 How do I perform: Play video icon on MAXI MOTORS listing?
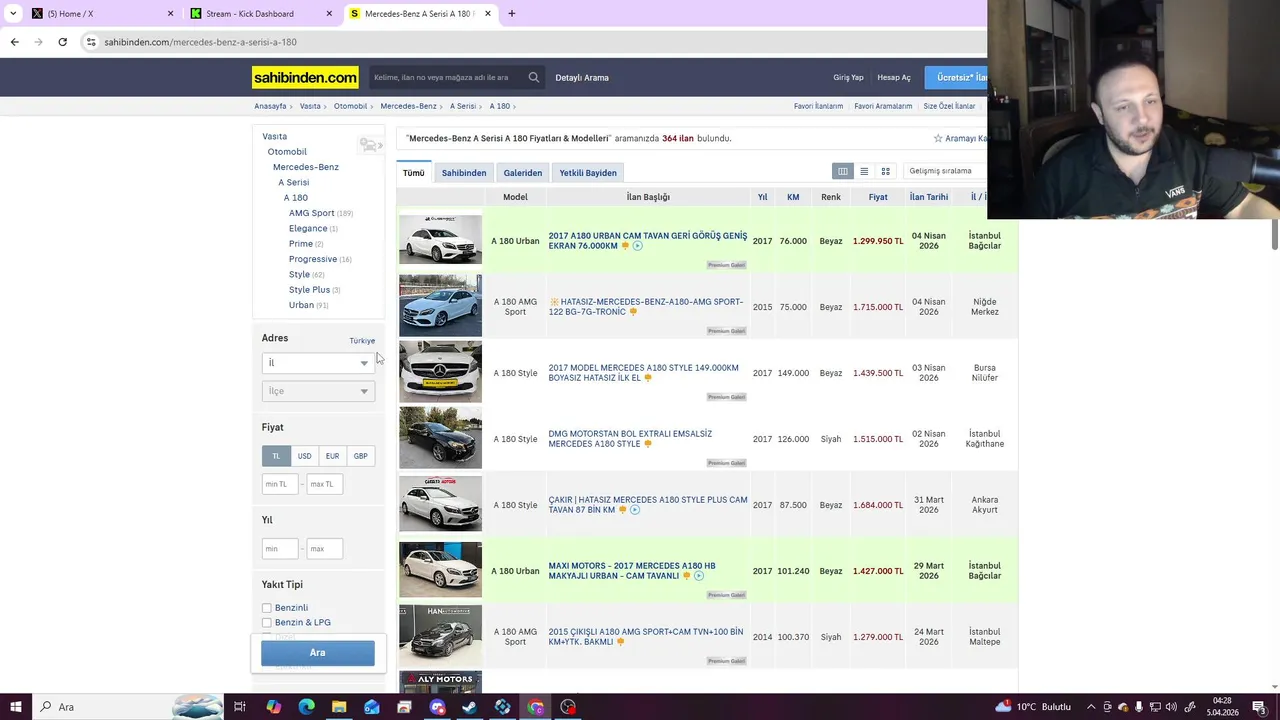[699, 576]
